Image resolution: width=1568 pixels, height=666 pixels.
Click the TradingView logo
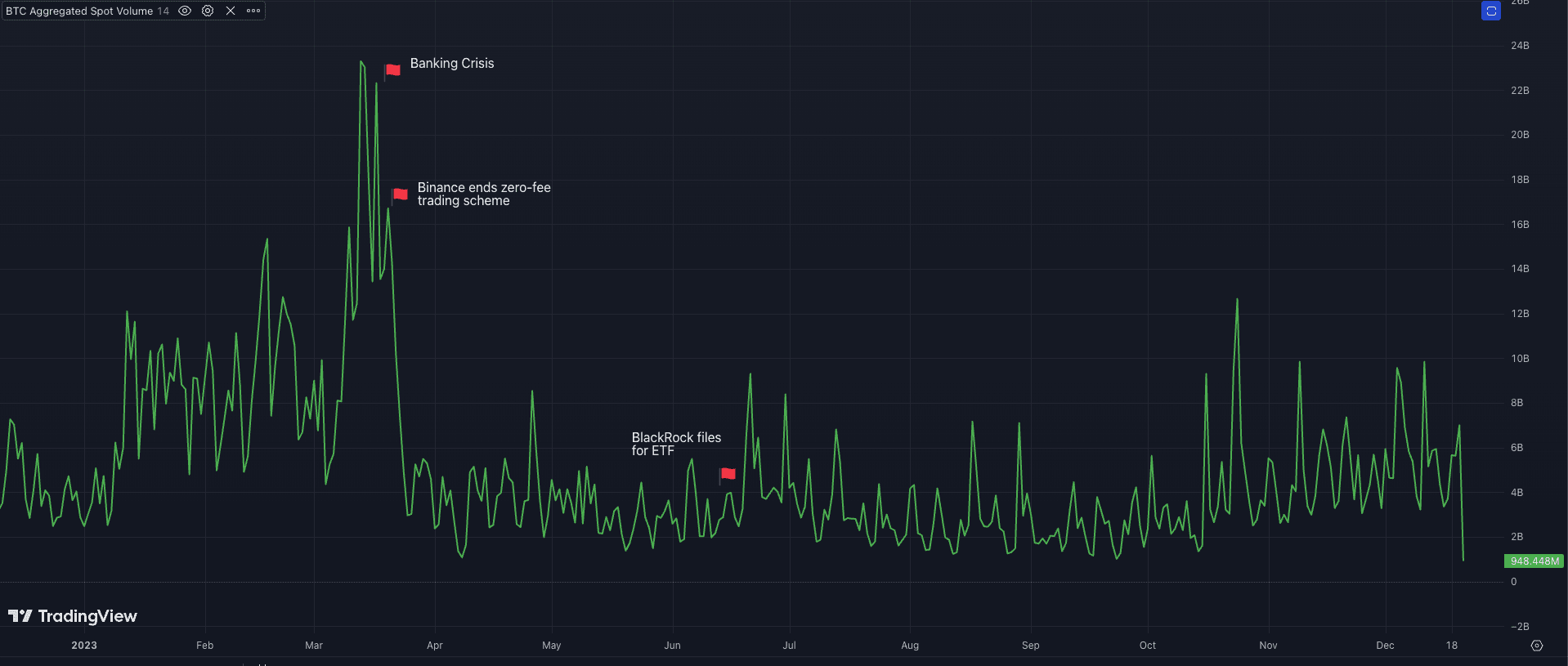point(73,616)
